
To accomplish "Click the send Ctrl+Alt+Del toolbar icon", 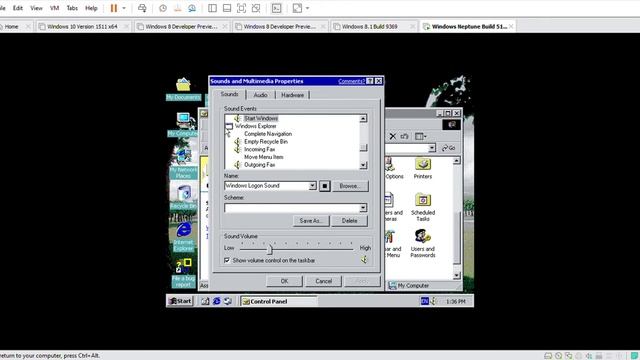I will (x=142, y=8).
